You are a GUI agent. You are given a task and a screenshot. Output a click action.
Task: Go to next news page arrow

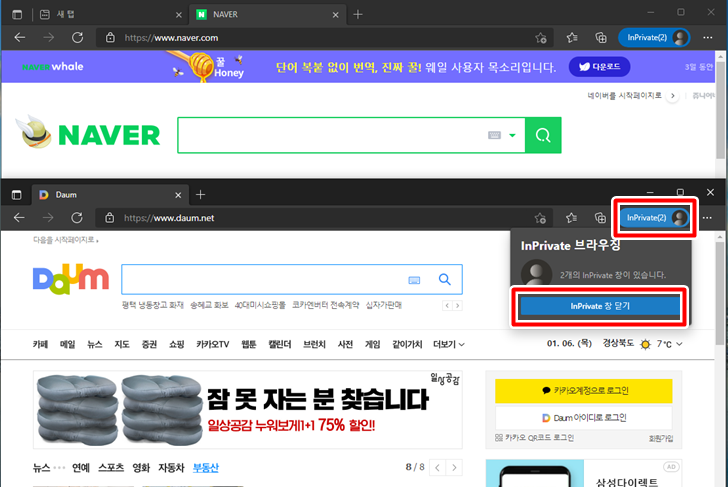tap(454, 468)
